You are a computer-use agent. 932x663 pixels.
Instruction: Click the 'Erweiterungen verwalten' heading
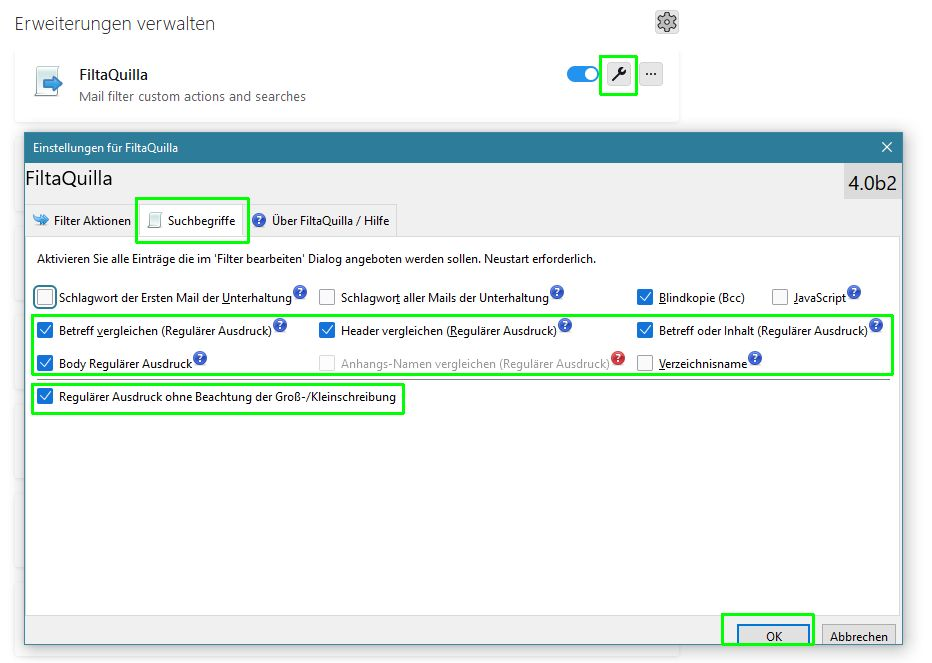click(115, 24)
